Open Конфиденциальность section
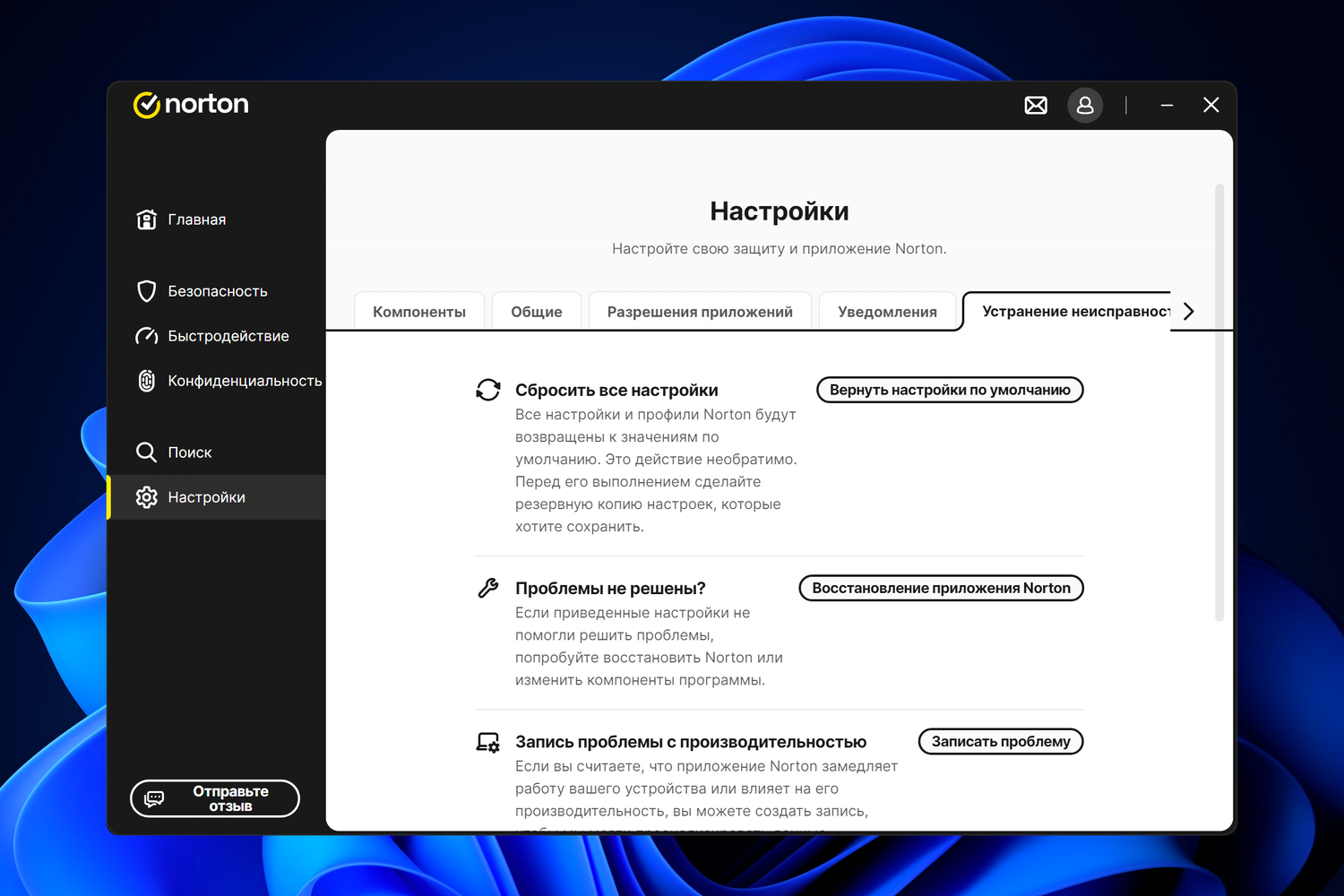This screenshot has height=896, width=1344. [x=217, y=381]
